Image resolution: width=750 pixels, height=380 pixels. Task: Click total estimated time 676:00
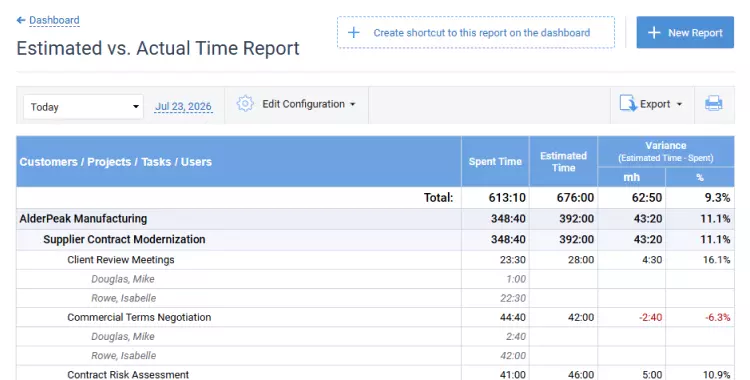[x=575, y=198]
